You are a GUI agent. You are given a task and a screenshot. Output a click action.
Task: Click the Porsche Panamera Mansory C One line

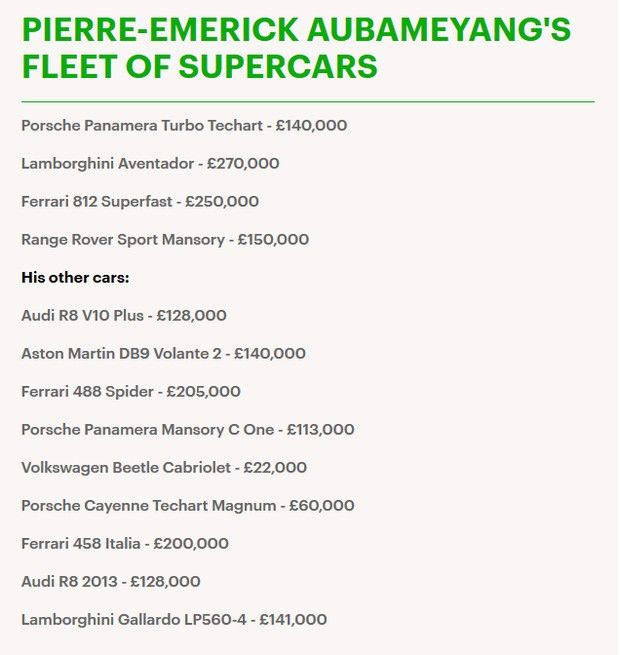pyautogui.click(x=188, y=430)
